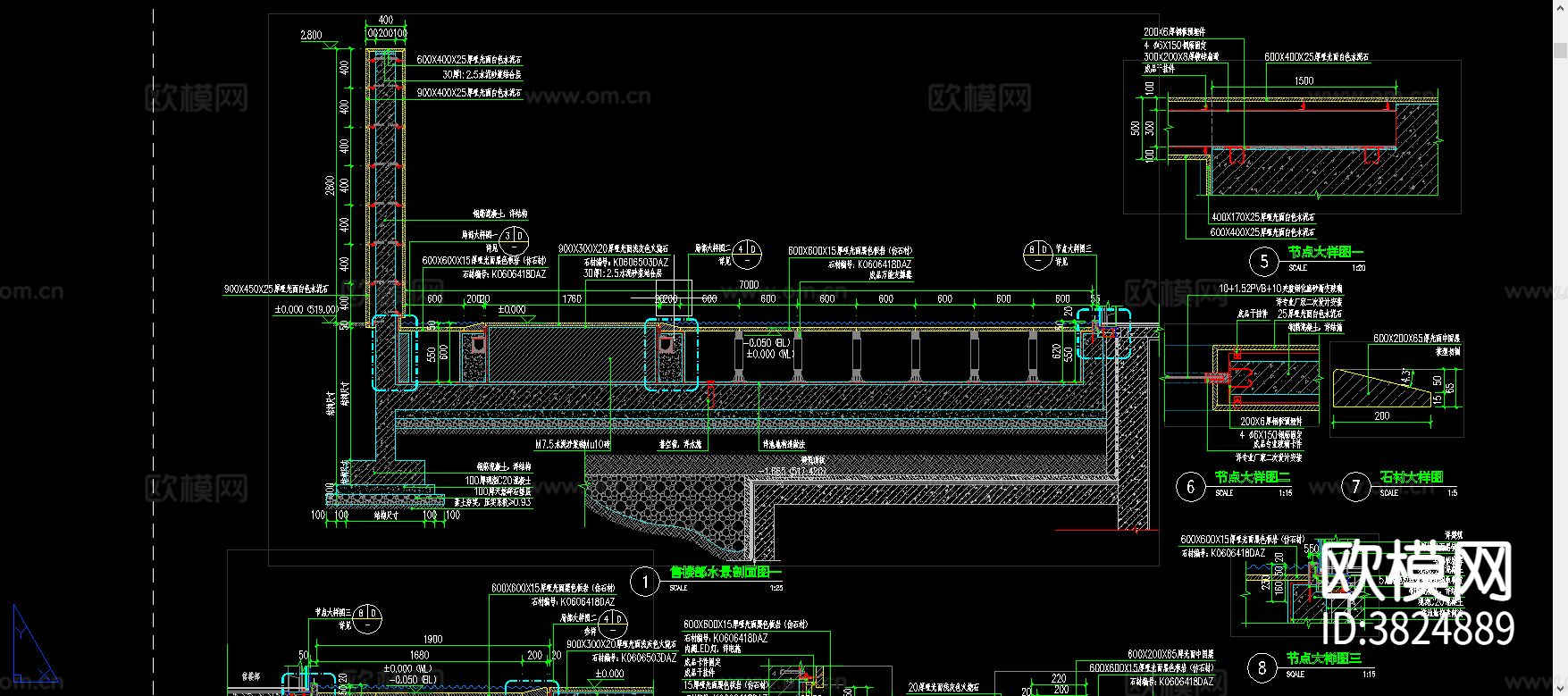
Task: Click the 7000 overall dimension text
Action: (749, 285)
